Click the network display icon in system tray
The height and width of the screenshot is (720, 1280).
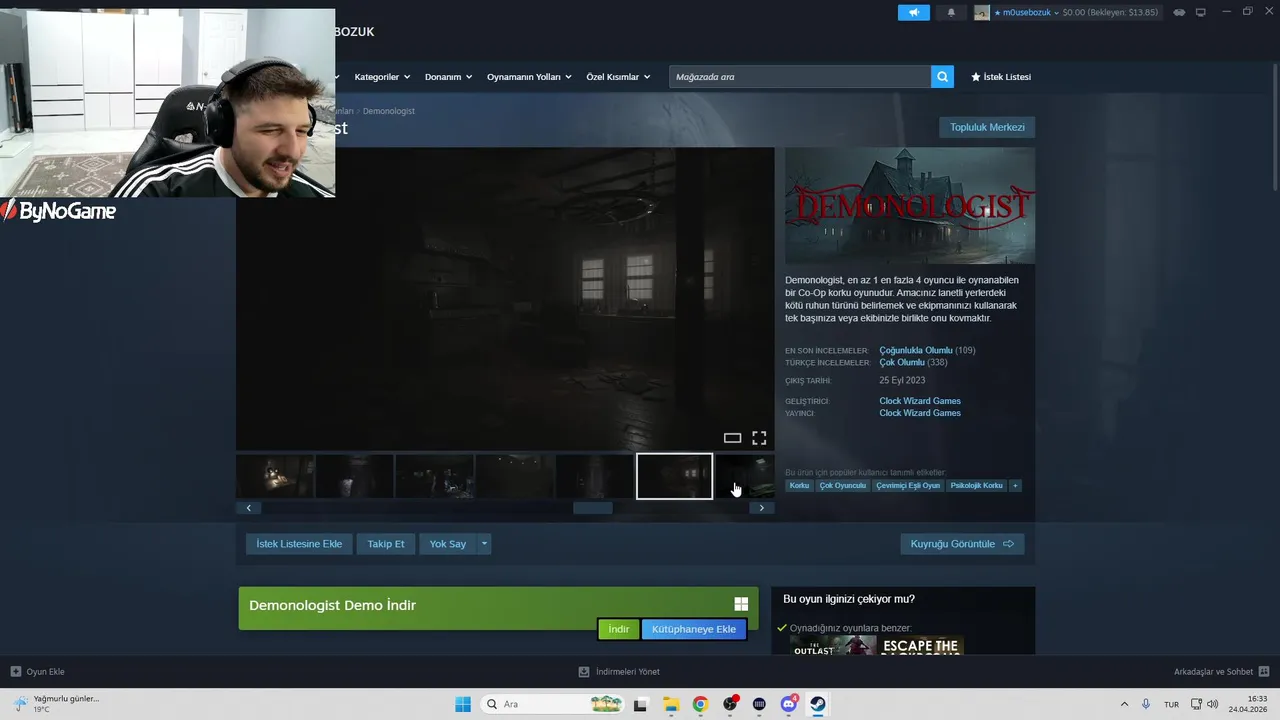click(x=1196, y=704)
